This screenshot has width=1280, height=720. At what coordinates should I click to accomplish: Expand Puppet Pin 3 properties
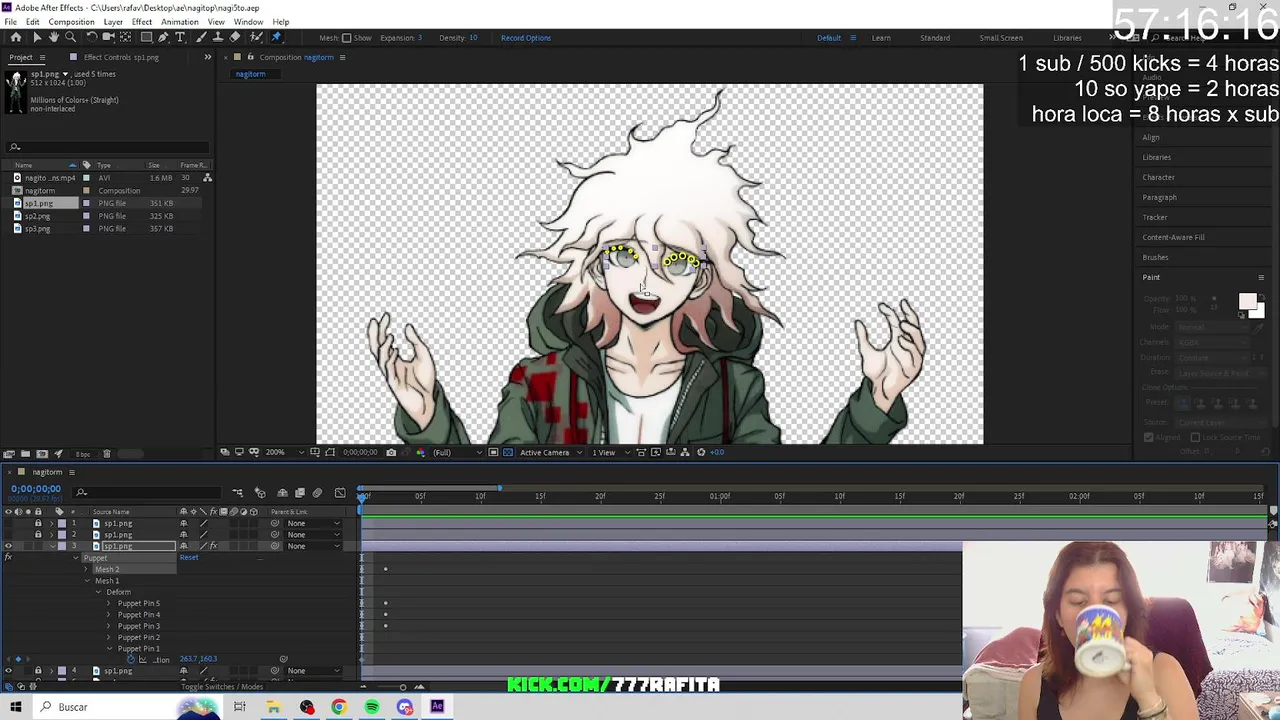[108, 626]
